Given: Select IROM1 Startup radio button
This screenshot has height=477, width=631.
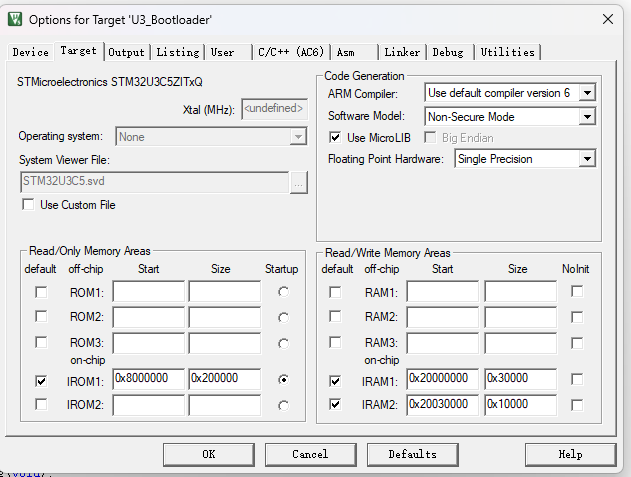Looking at the screenshot, I should [x=283, y=380].
